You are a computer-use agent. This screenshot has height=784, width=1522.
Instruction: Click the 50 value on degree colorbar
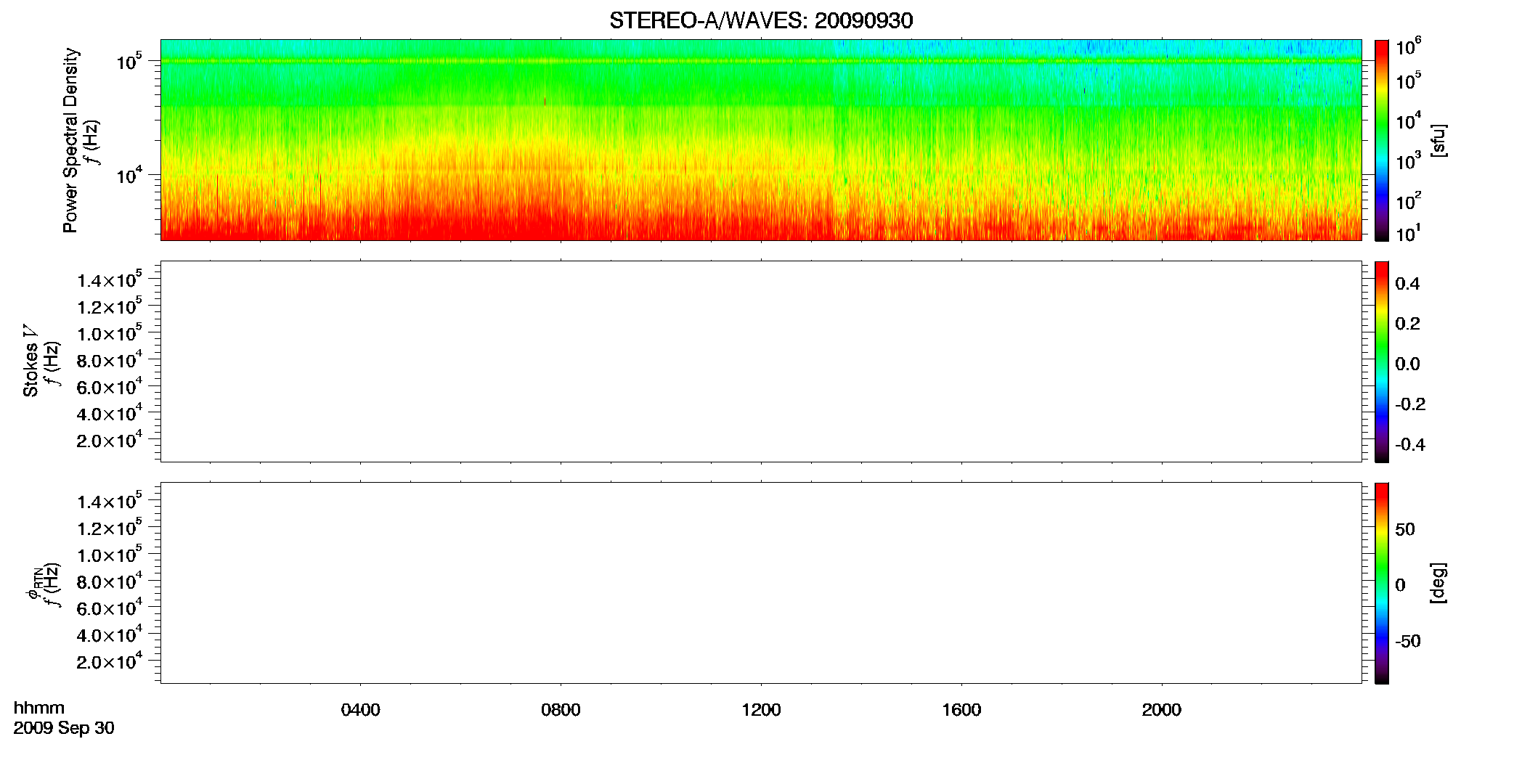tap(1405, 530)
